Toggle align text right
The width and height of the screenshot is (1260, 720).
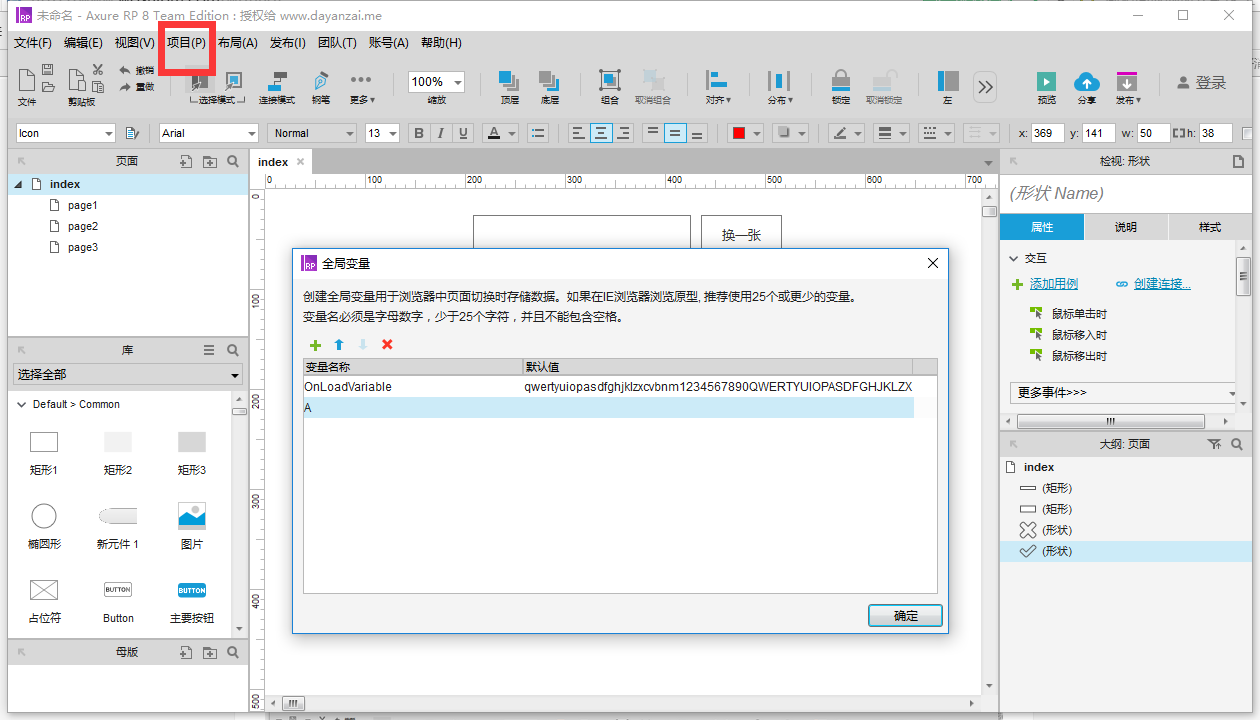(624, 133)
